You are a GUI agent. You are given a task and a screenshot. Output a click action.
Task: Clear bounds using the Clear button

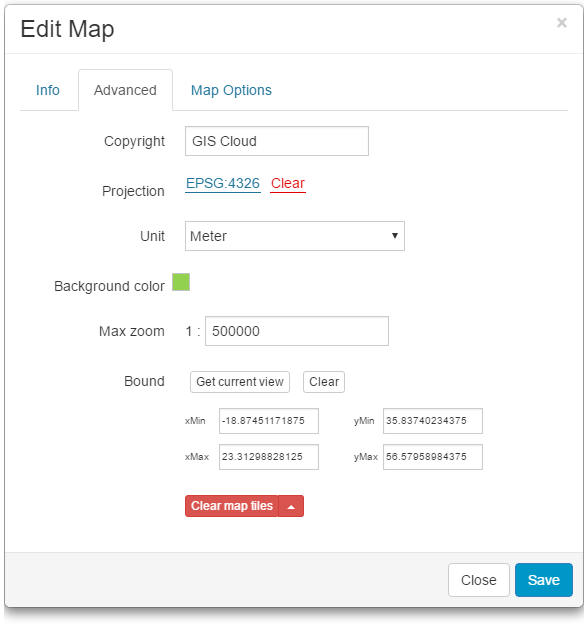point(324,382)
